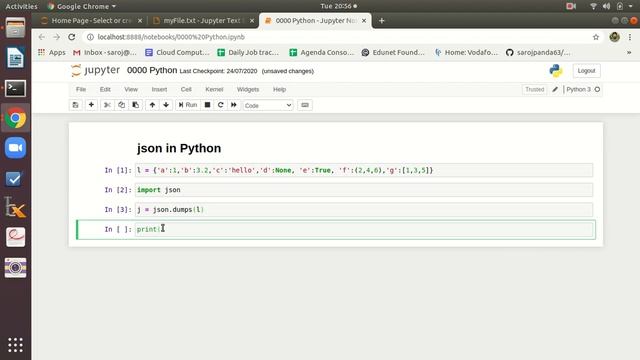Screen dimensions: 640x360
Task: Reload the page with the refresh icon
Action: (x=72, y=37)
